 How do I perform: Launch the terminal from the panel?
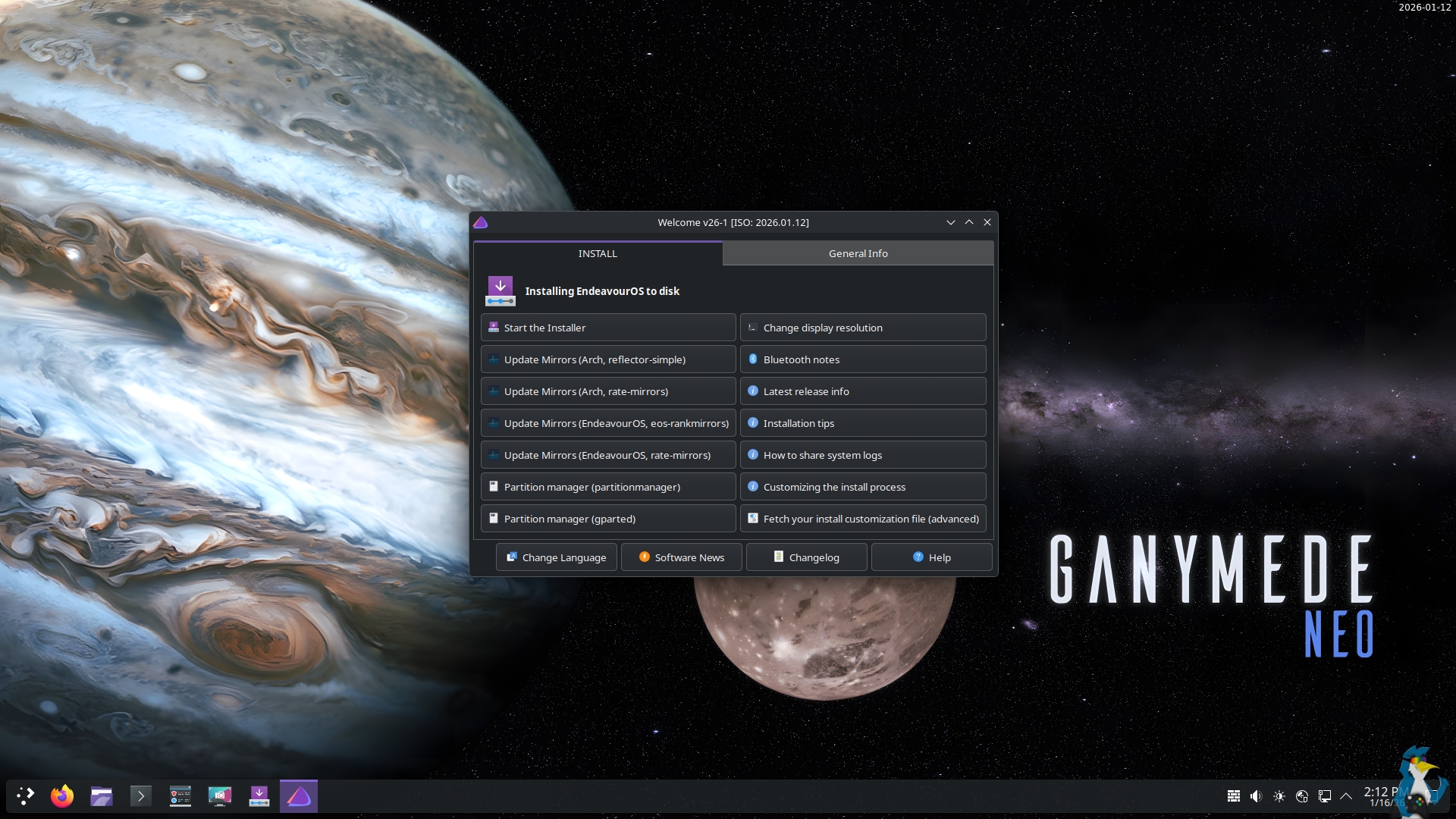pos(141,796)
